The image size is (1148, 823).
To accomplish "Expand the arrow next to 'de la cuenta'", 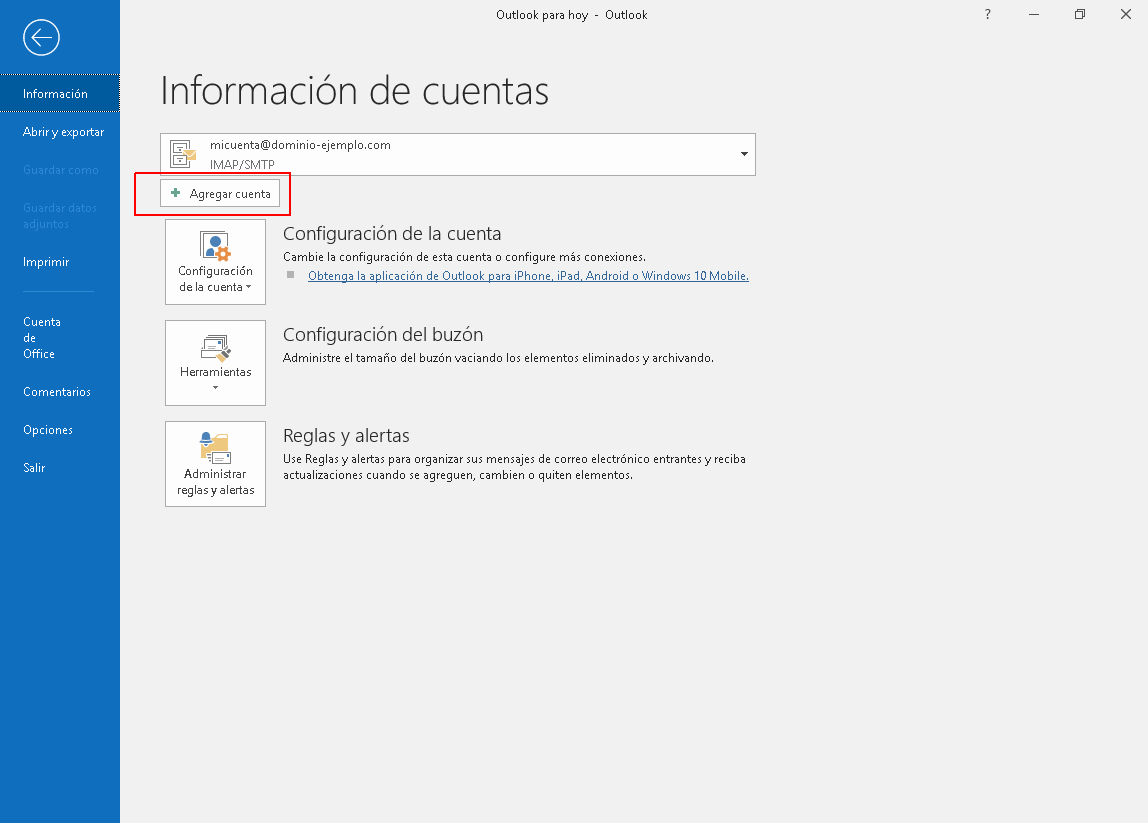I will 248,288.
